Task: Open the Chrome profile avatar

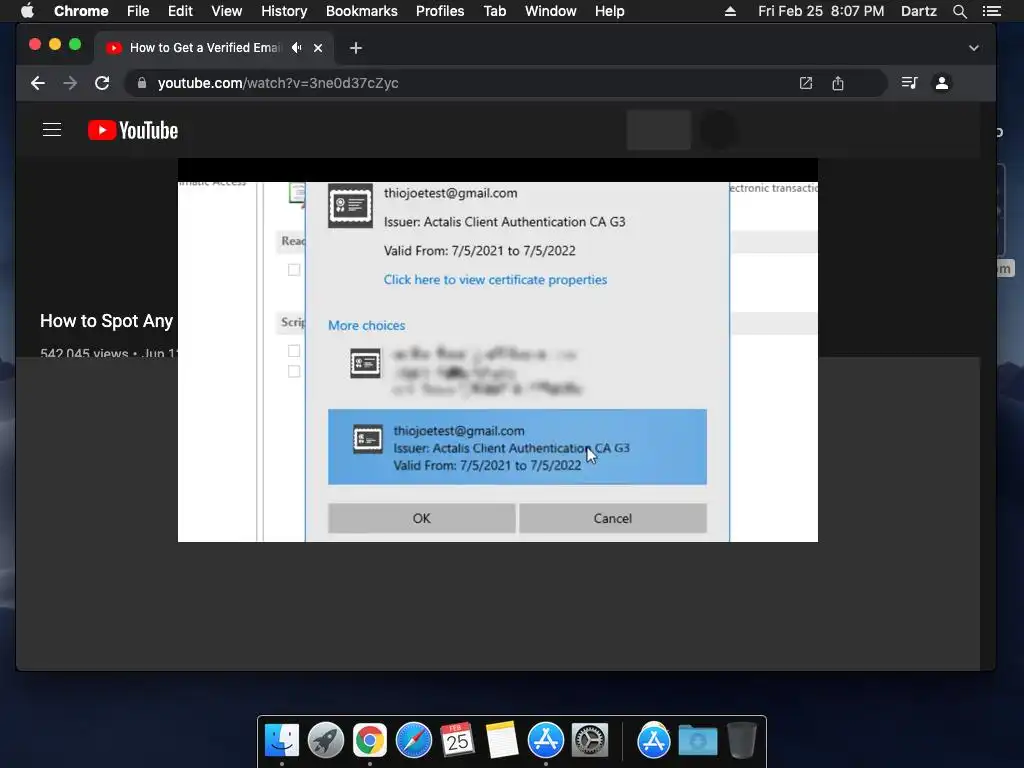Action: [x=942, y=83]
